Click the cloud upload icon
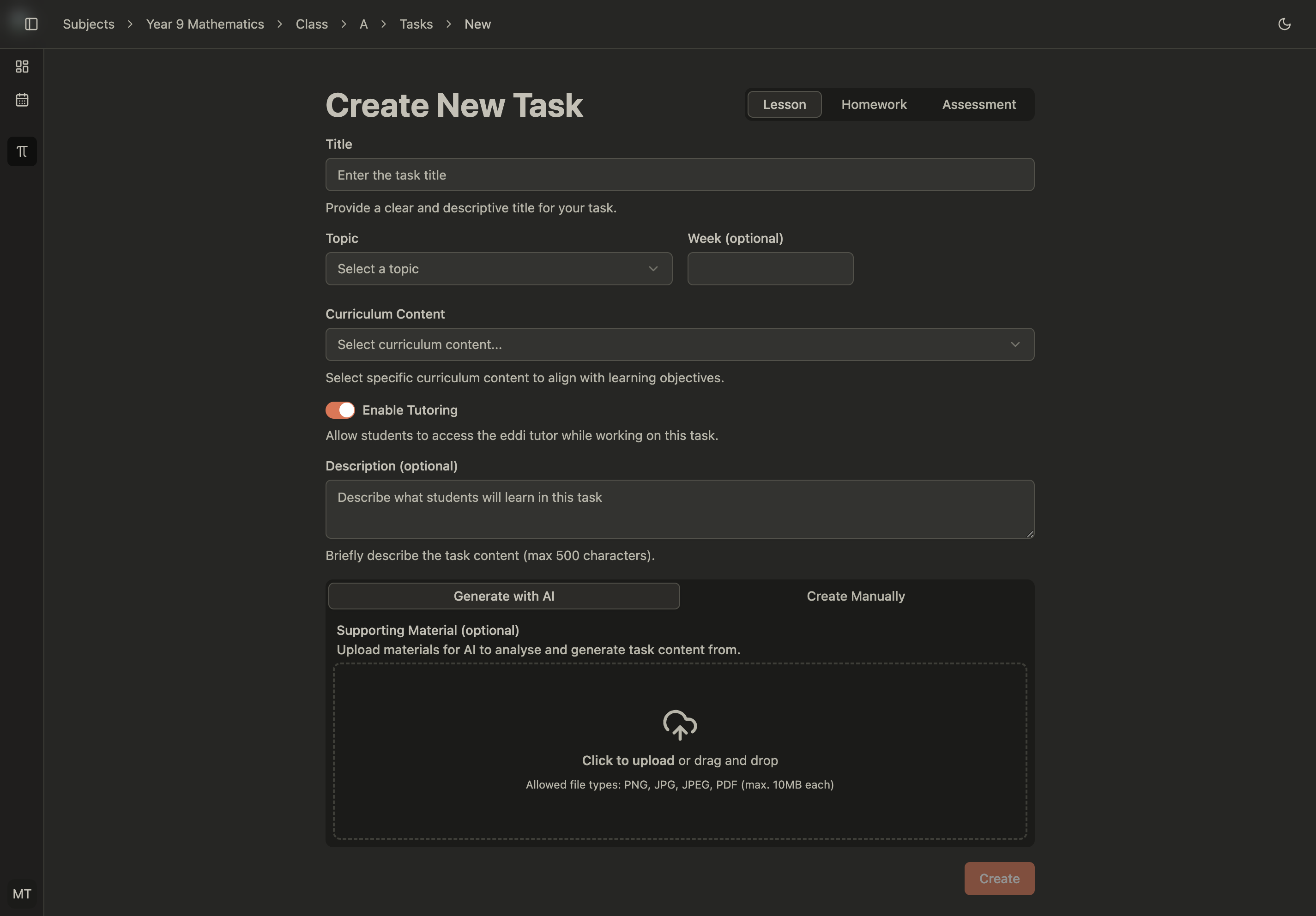The height and width of the screenshot is (916, 1316). [x=680, y=724]
